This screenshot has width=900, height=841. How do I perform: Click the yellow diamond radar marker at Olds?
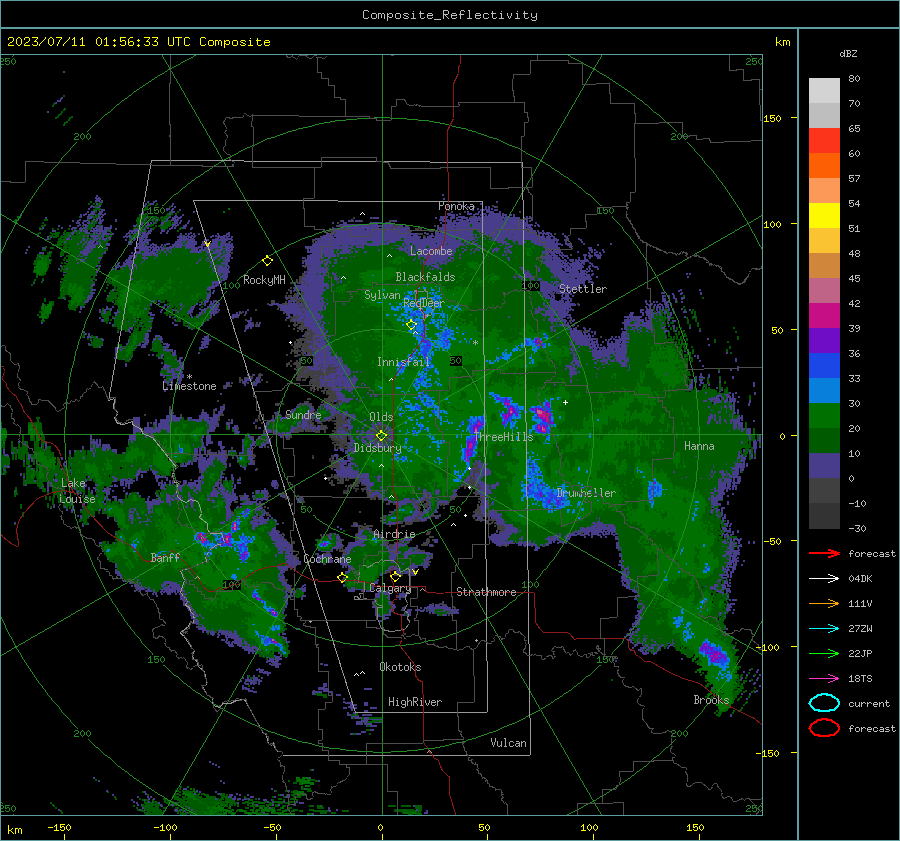tap(381, 436)
